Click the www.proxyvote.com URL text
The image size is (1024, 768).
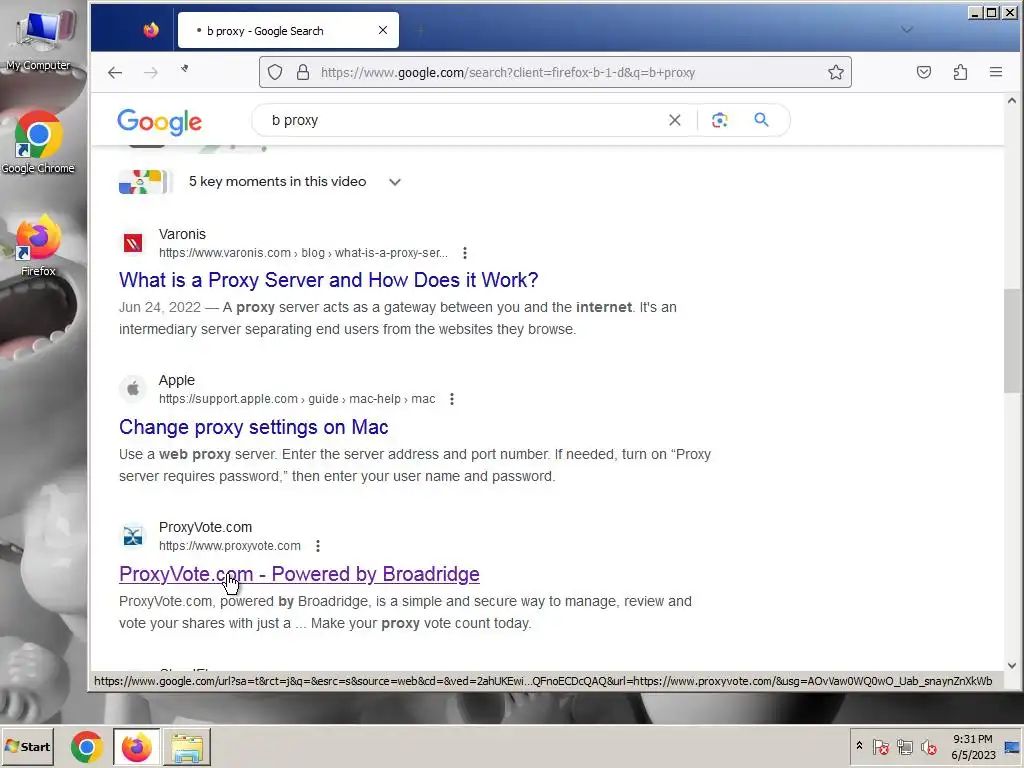click(229, 546)
